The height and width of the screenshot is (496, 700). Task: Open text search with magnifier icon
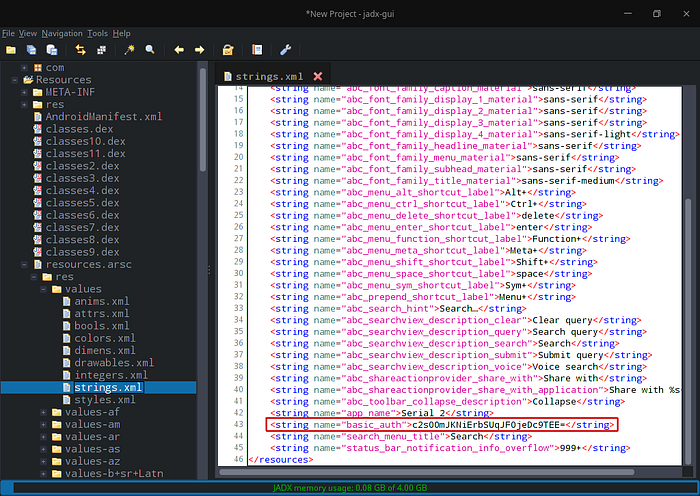[150, 49]
